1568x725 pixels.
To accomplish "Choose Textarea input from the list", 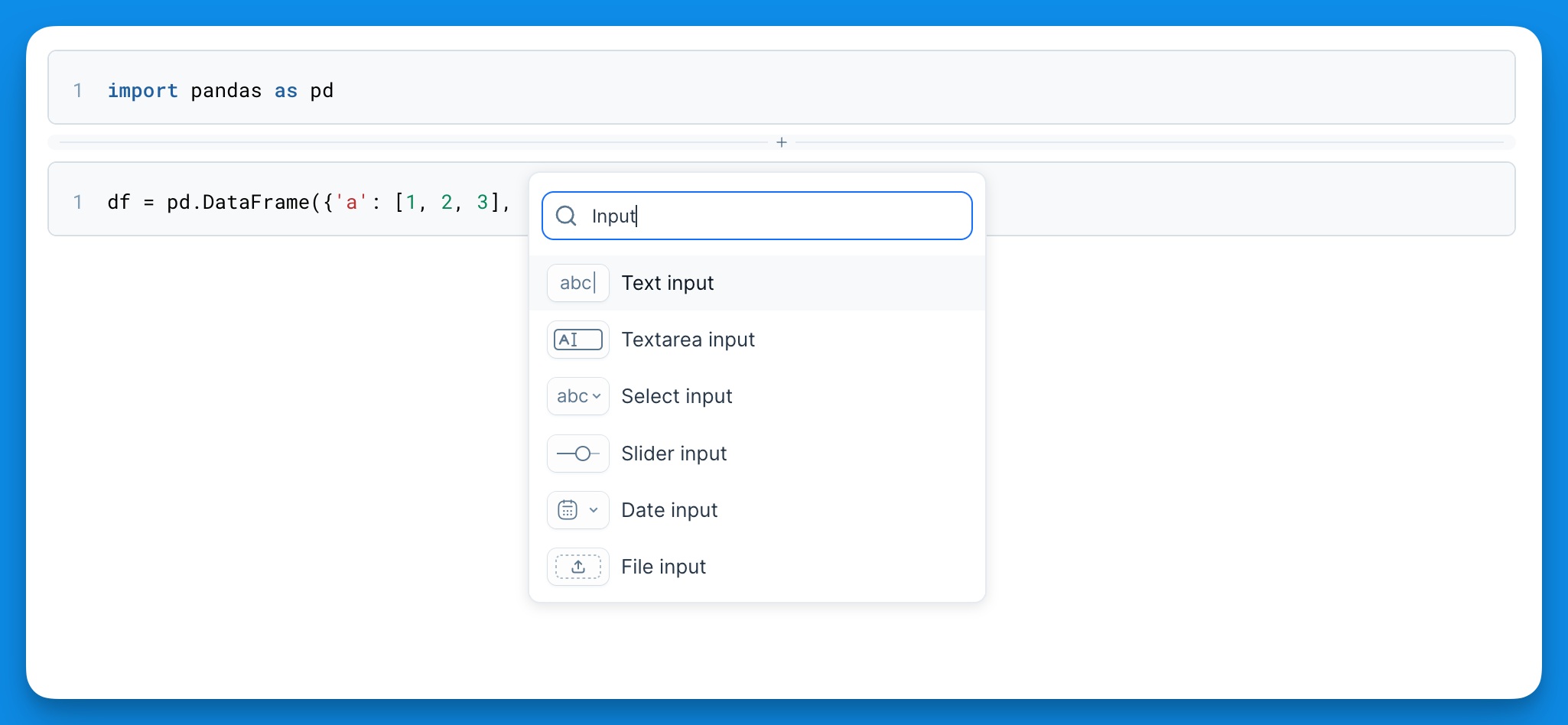I will [757, 340].
